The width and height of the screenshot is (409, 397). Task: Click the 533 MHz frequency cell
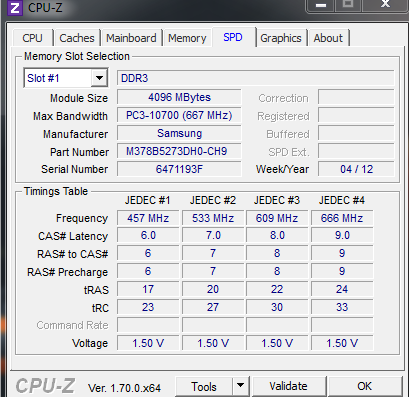pyautogui.click(x=213, y=218)
